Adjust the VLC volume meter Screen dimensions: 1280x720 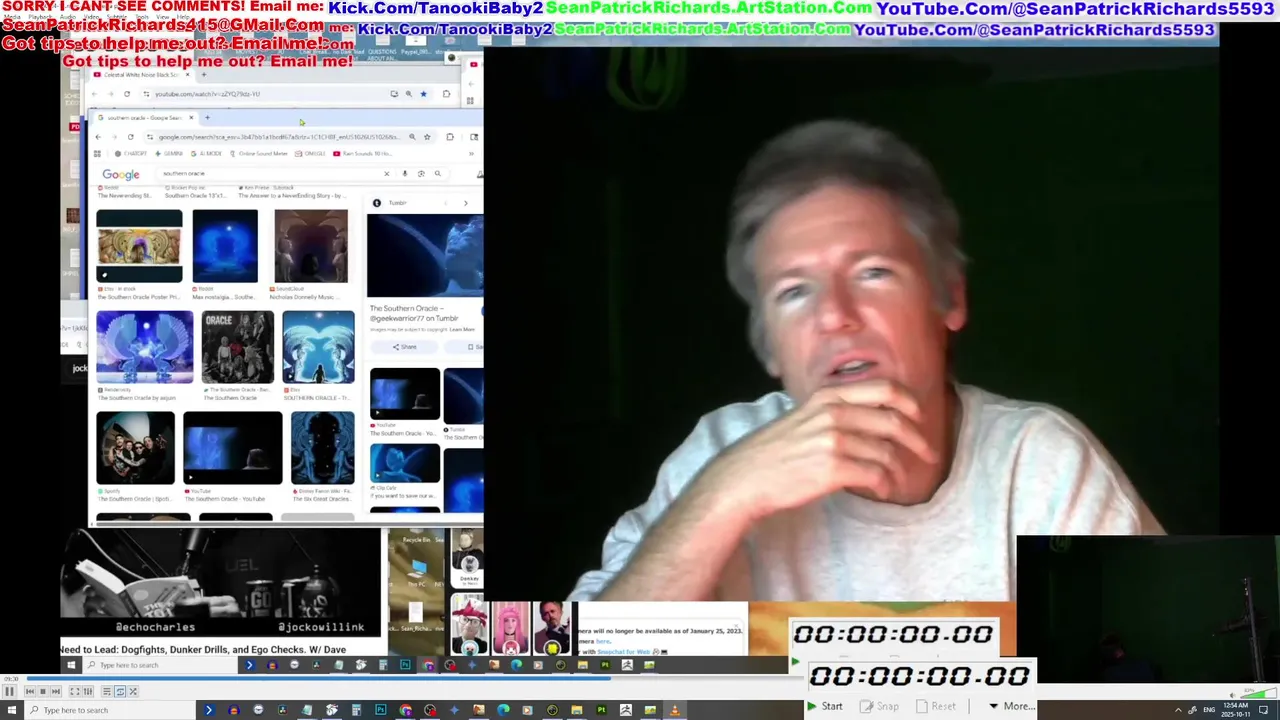tap(1258, 692)
